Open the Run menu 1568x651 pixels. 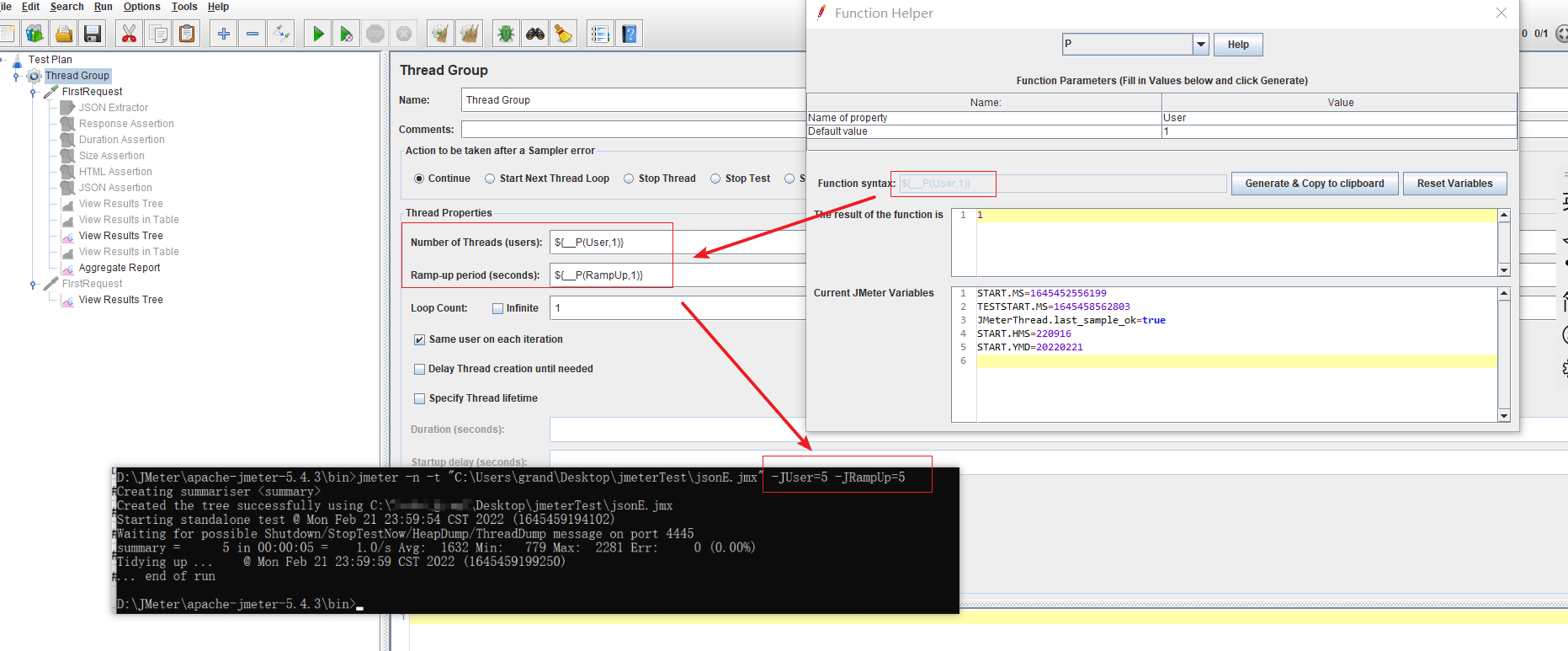pos(104,7)
